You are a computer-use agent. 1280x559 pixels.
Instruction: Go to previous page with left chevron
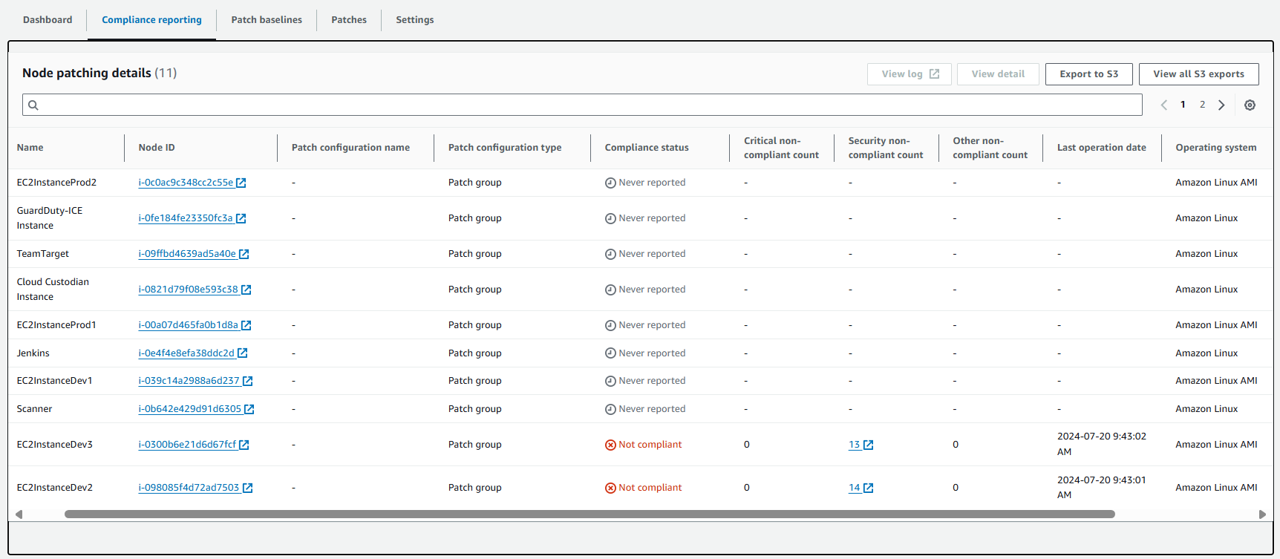point(1164,105)
